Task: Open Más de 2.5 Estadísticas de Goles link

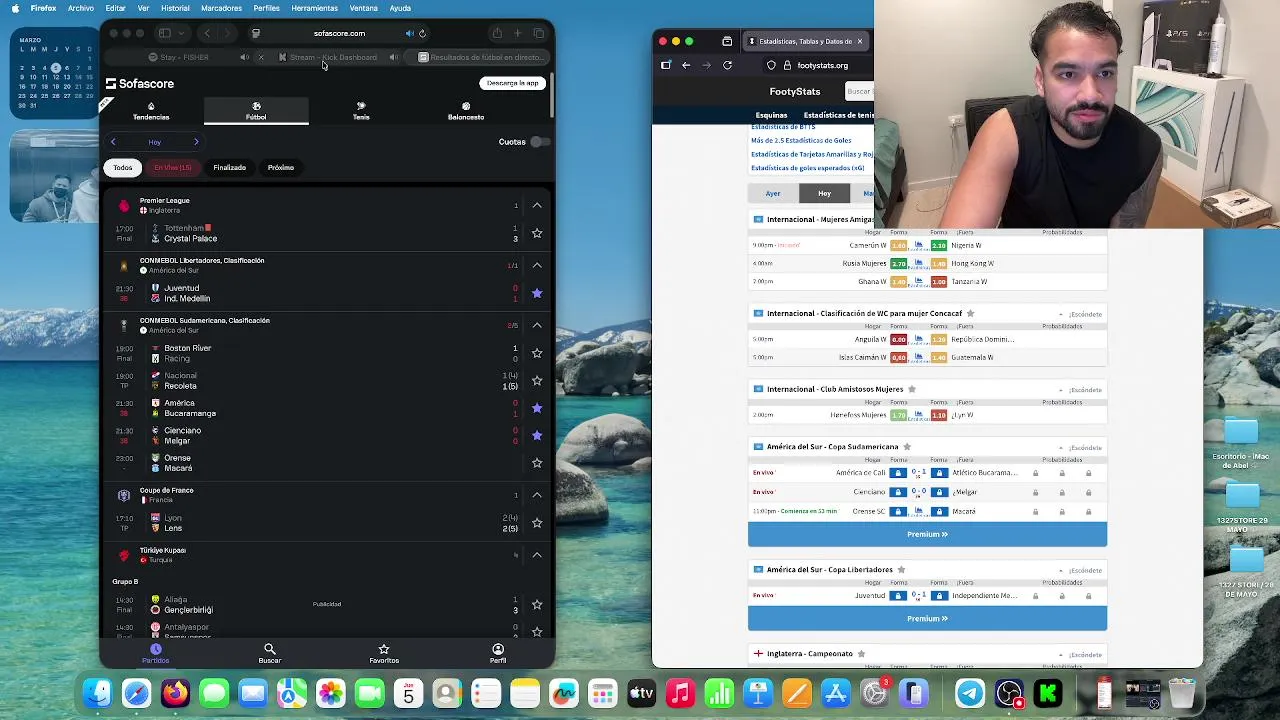Action: point(801,141)
